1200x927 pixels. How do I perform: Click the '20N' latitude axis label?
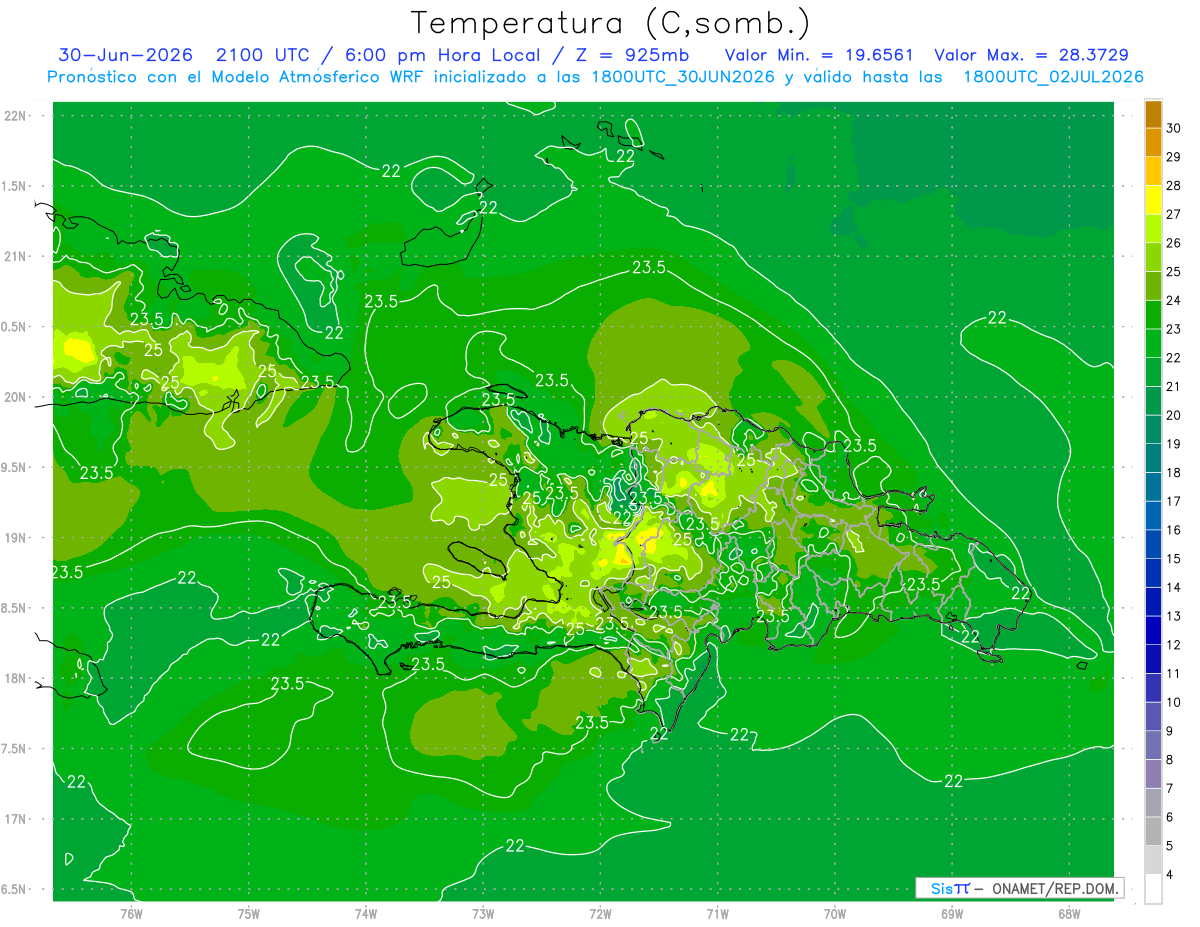coord(17,397)
